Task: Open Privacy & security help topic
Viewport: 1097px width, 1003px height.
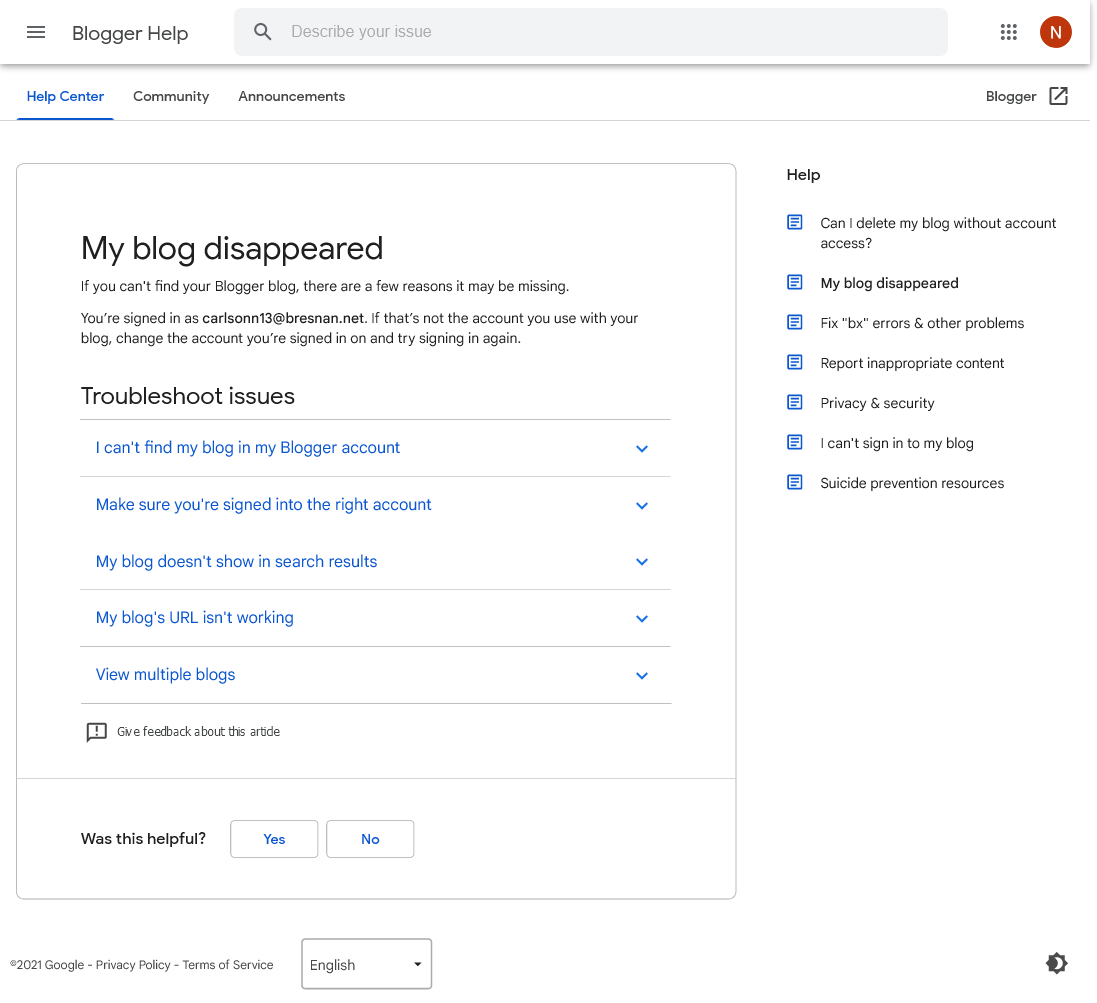Action: (x=877, y=403)
